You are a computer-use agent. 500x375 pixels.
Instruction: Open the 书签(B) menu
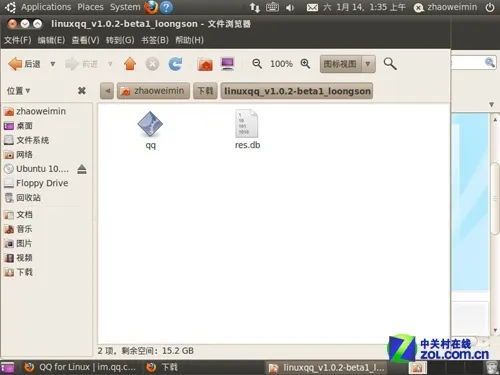pyautogui.click(x=154, y=40)
